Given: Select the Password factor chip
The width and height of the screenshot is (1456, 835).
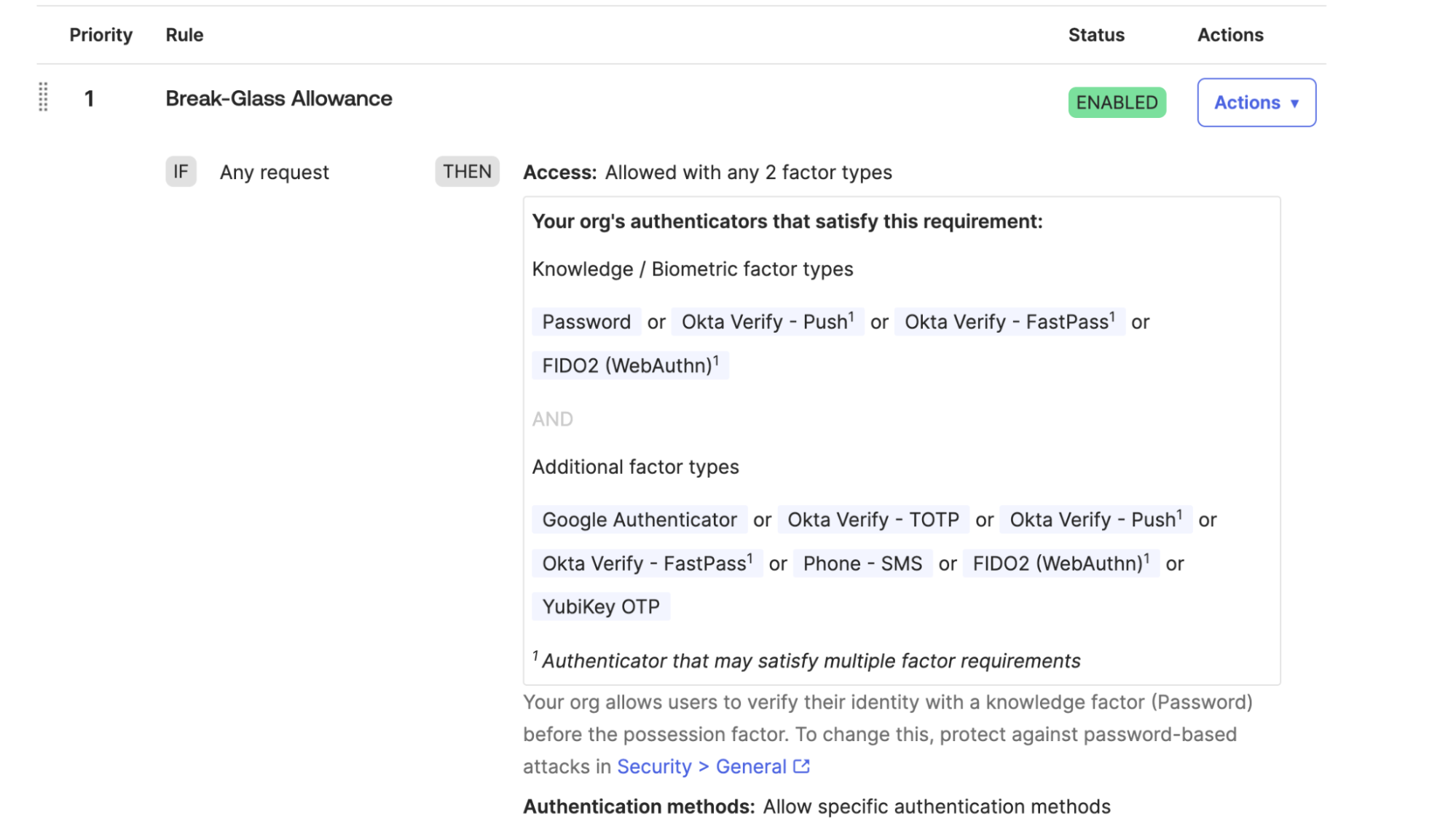Looking at the screenshot, I should 586,322.
